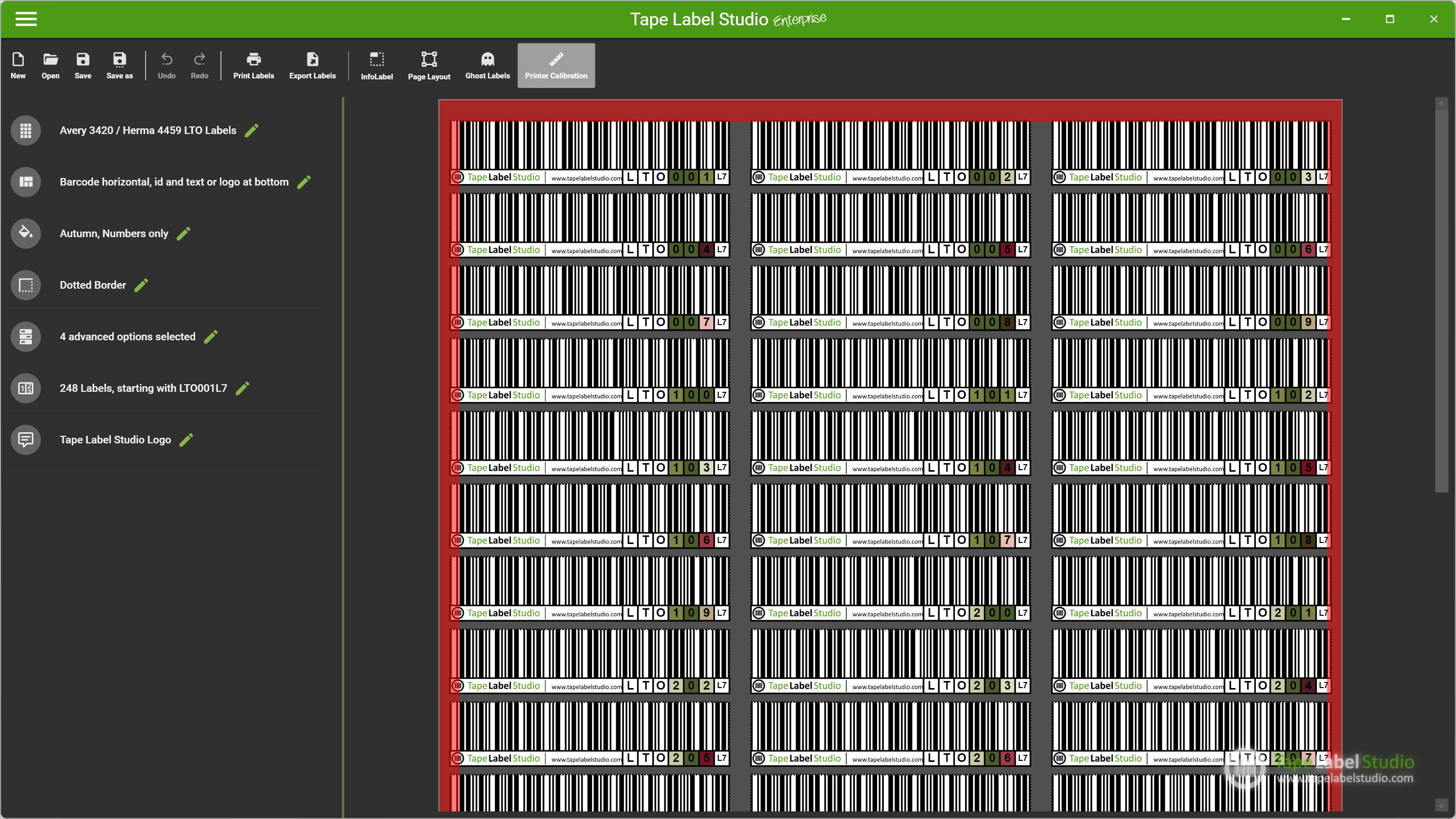Toggle Ghost Labels

tap(487, 66)
